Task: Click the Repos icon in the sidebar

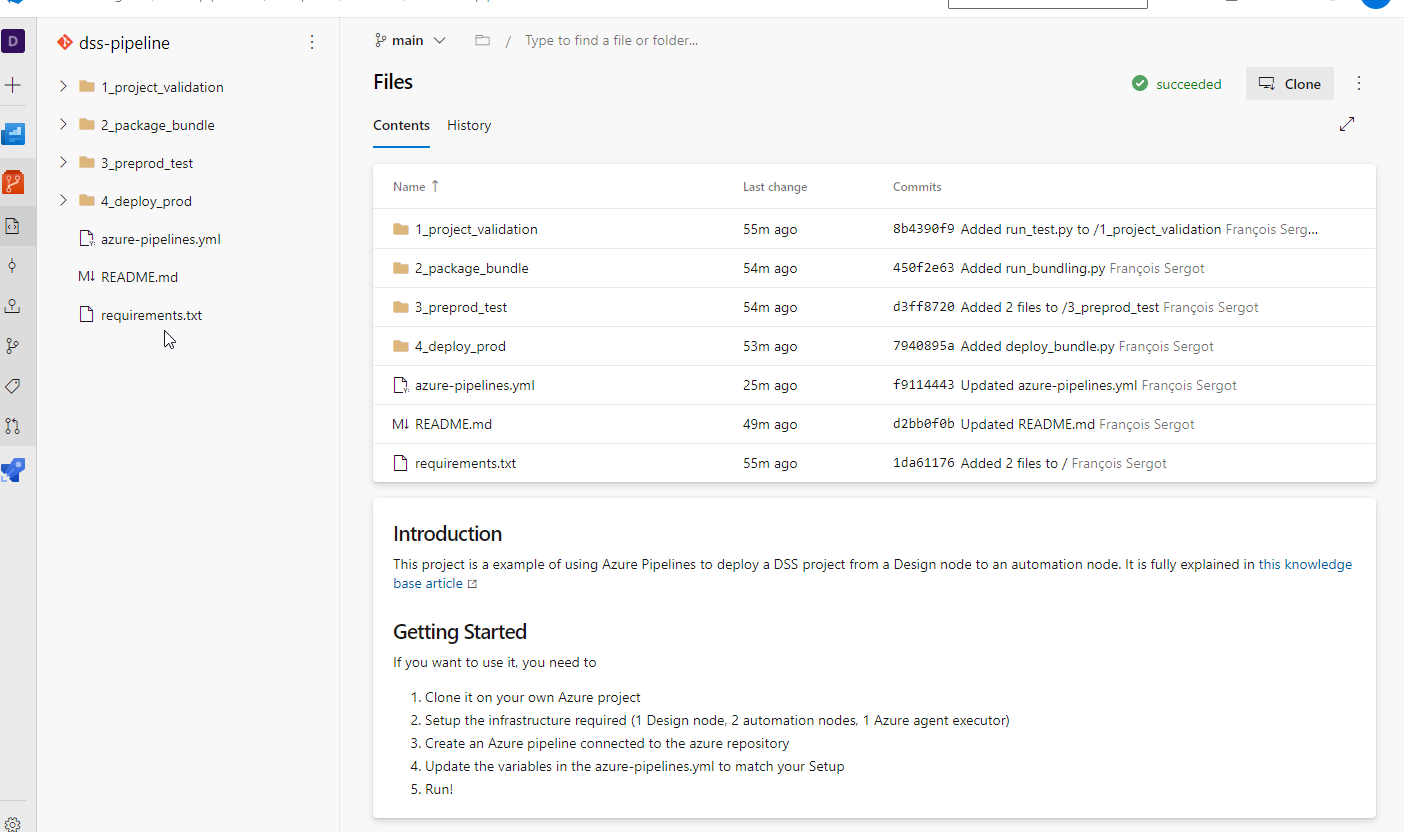Action: (x=13, y=182)
